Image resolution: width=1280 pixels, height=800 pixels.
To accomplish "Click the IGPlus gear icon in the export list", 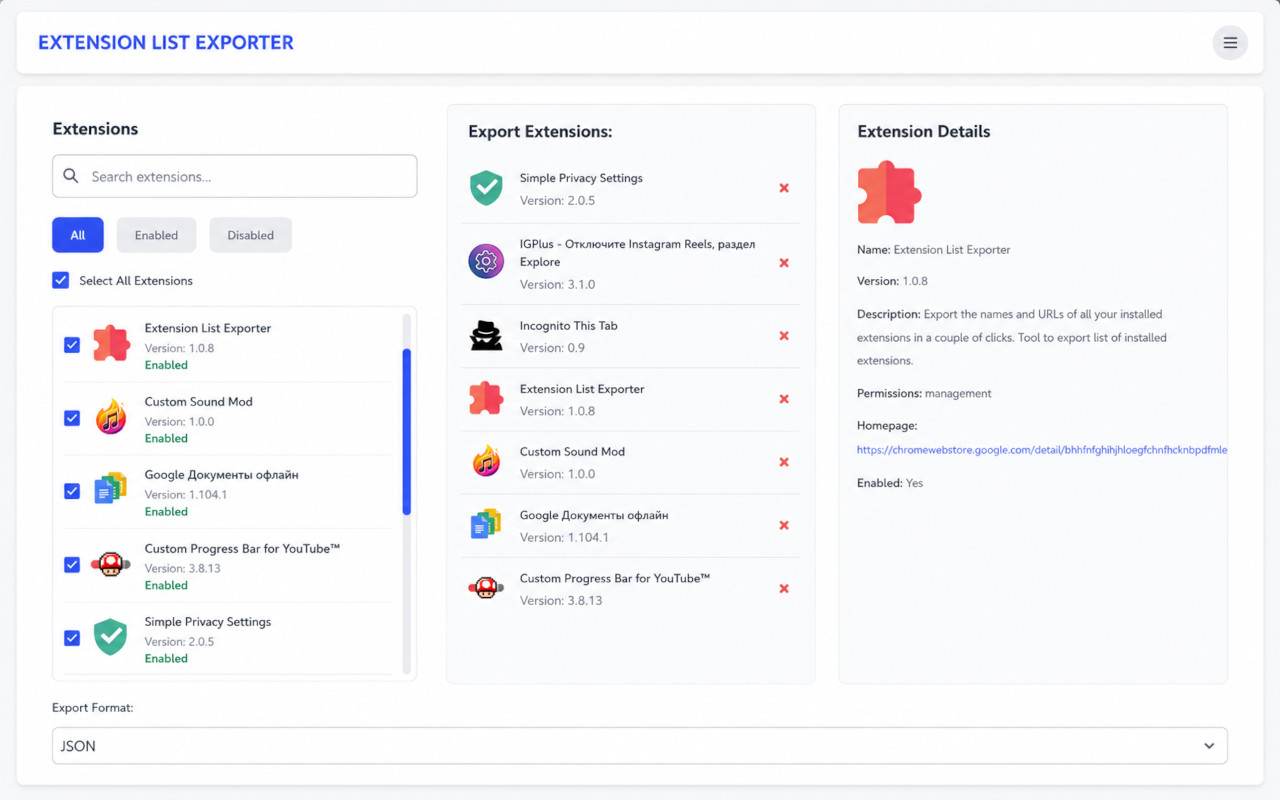I will [x=486, y=261].
